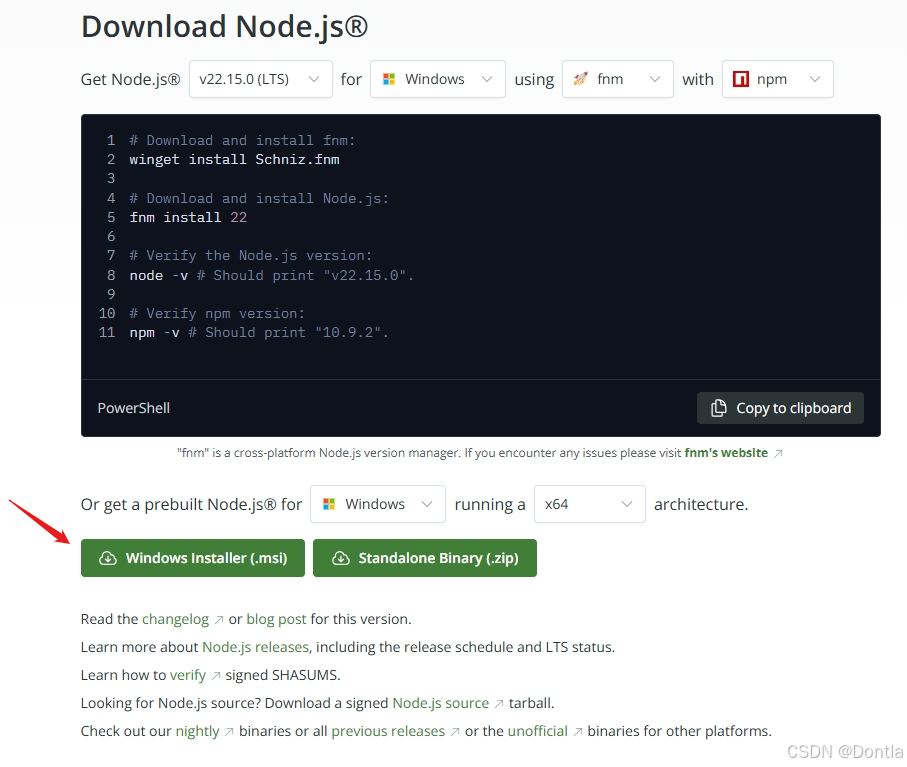Viewport: 907px width, 767px height.
Task: Click the copy icon in clipboard button
Action: pyautogui.click(x=718, y=408)
